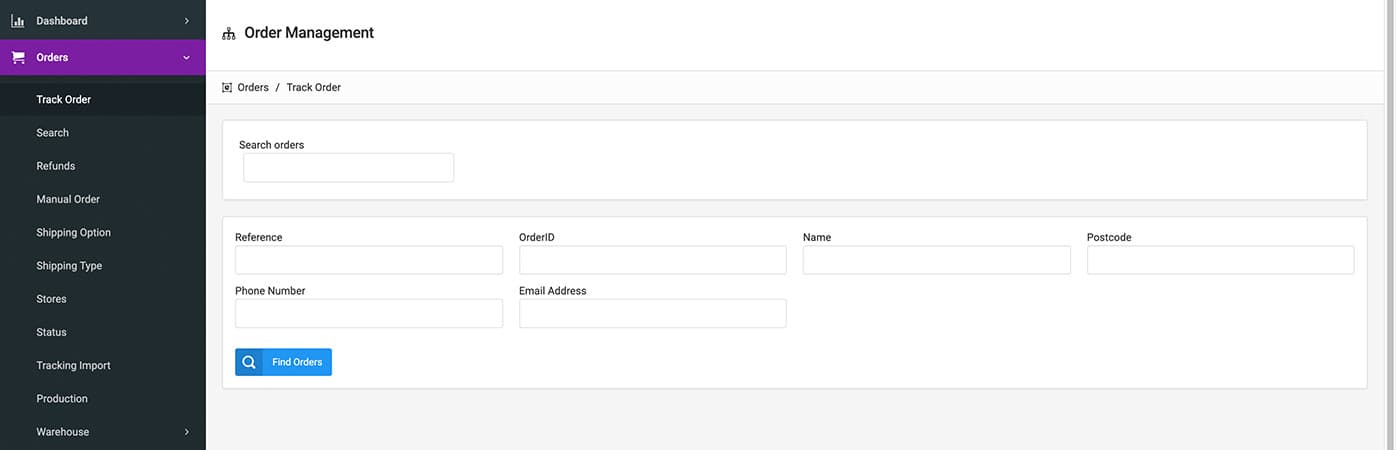Click the Orders shopping cart icon
Viewport: 1396px width, 450px height.
tap(18, 58)
